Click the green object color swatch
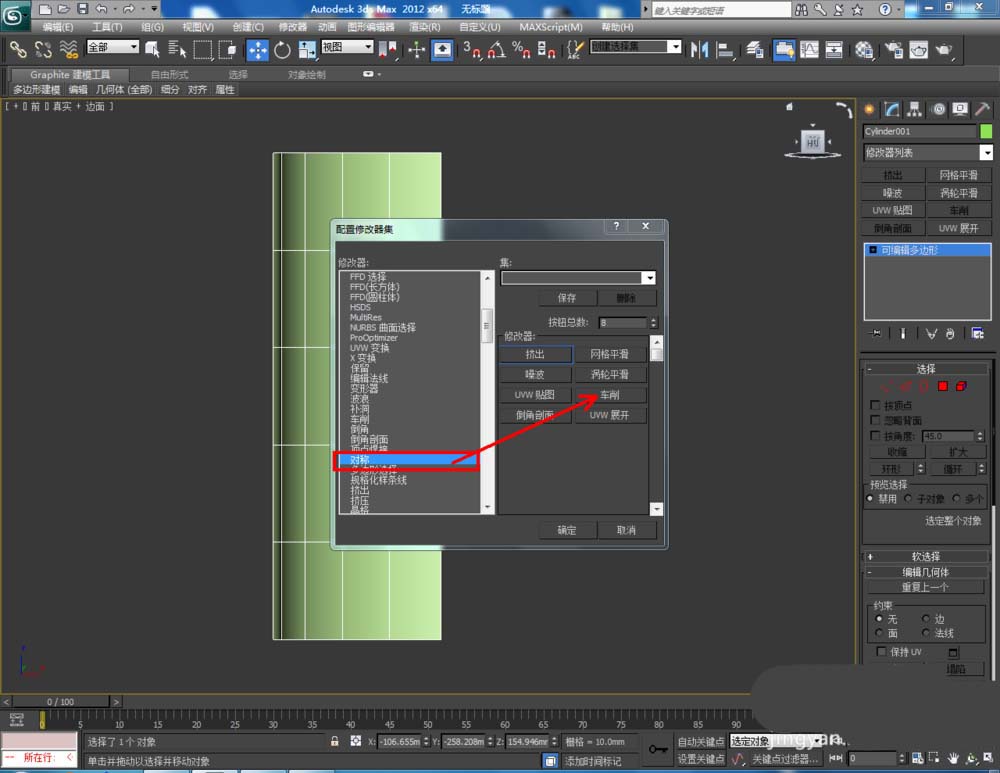The image size is (1000, 773). pyautogui.click(x=986, y=131)
